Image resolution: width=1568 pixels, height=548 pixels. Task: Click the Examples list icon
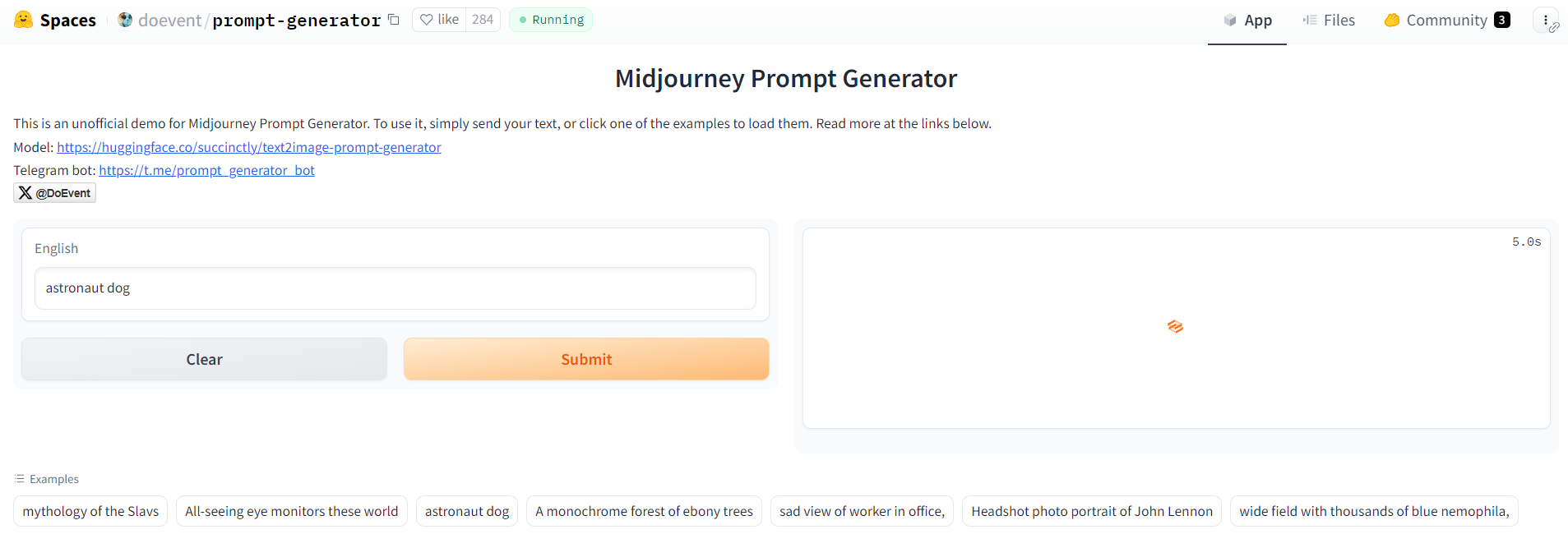(x=17, y=478)
